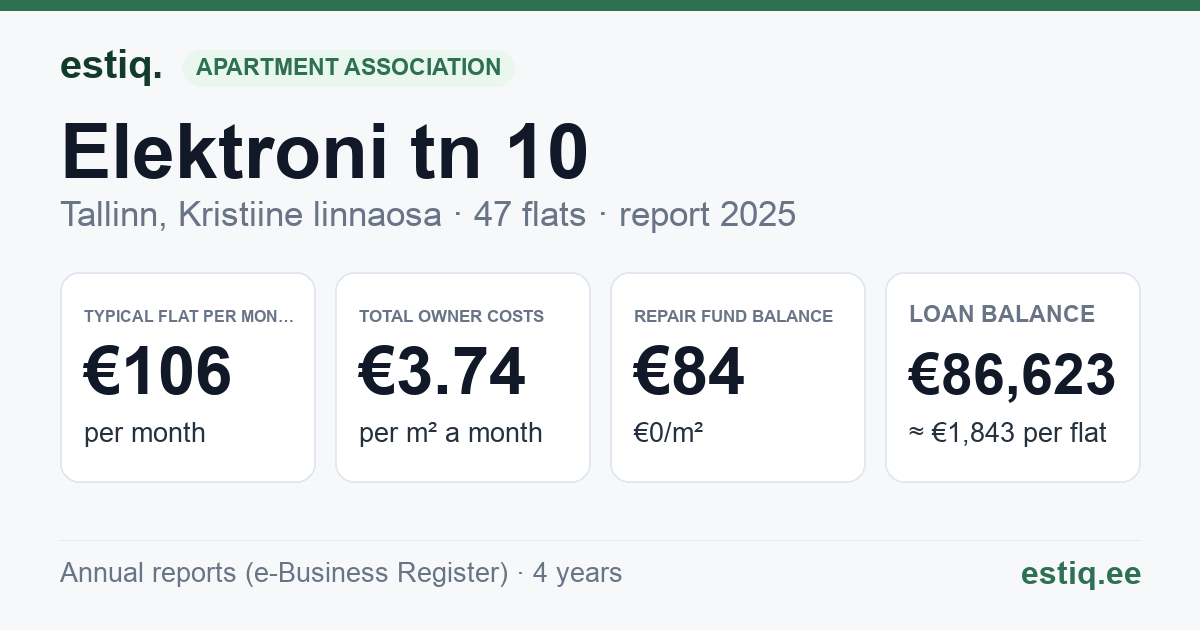Viewport: 1200px width, 630px height.
Task: Click the €3.74 value
Action: (x=442, y=372)
